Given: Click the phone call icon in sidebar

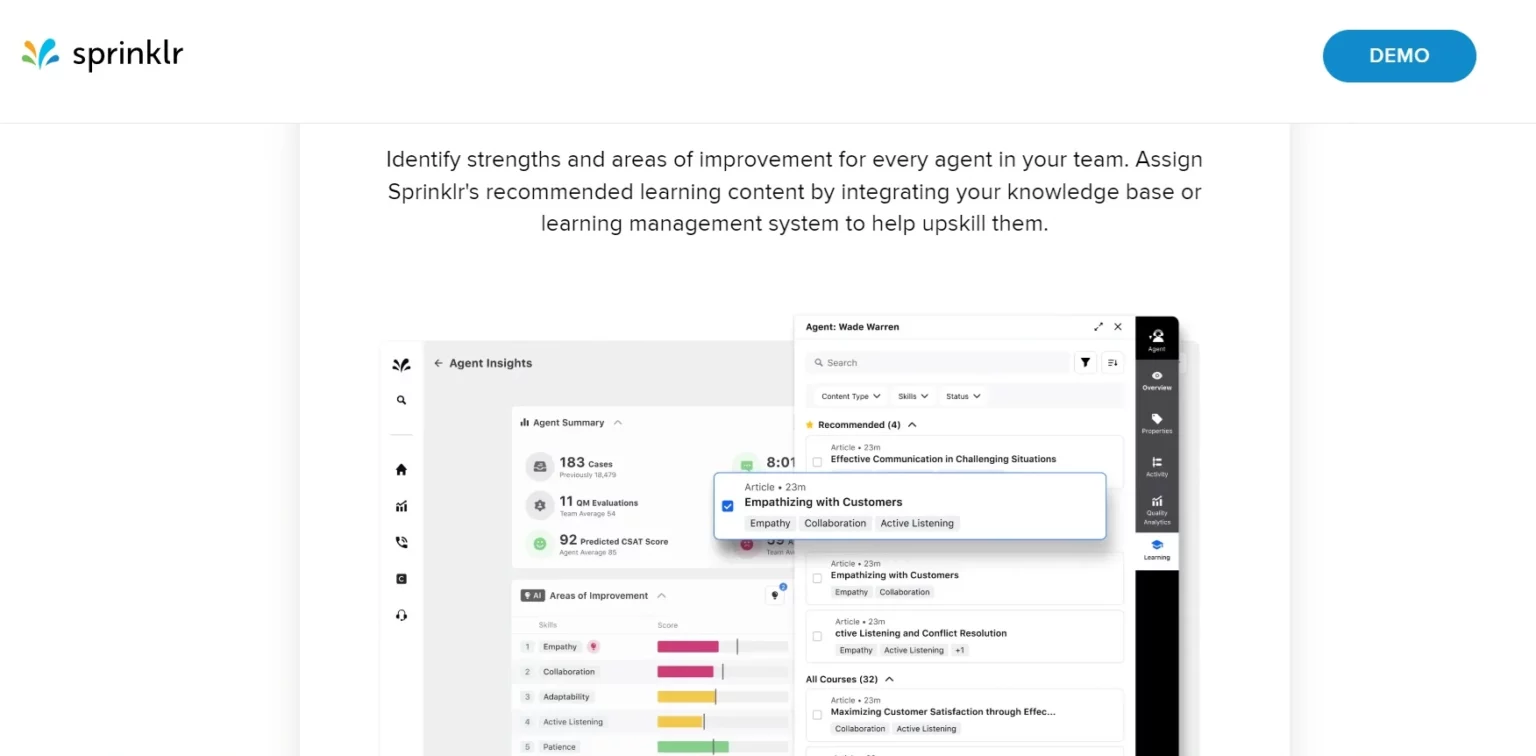Looking at the screenshot, I should [401, 543].
